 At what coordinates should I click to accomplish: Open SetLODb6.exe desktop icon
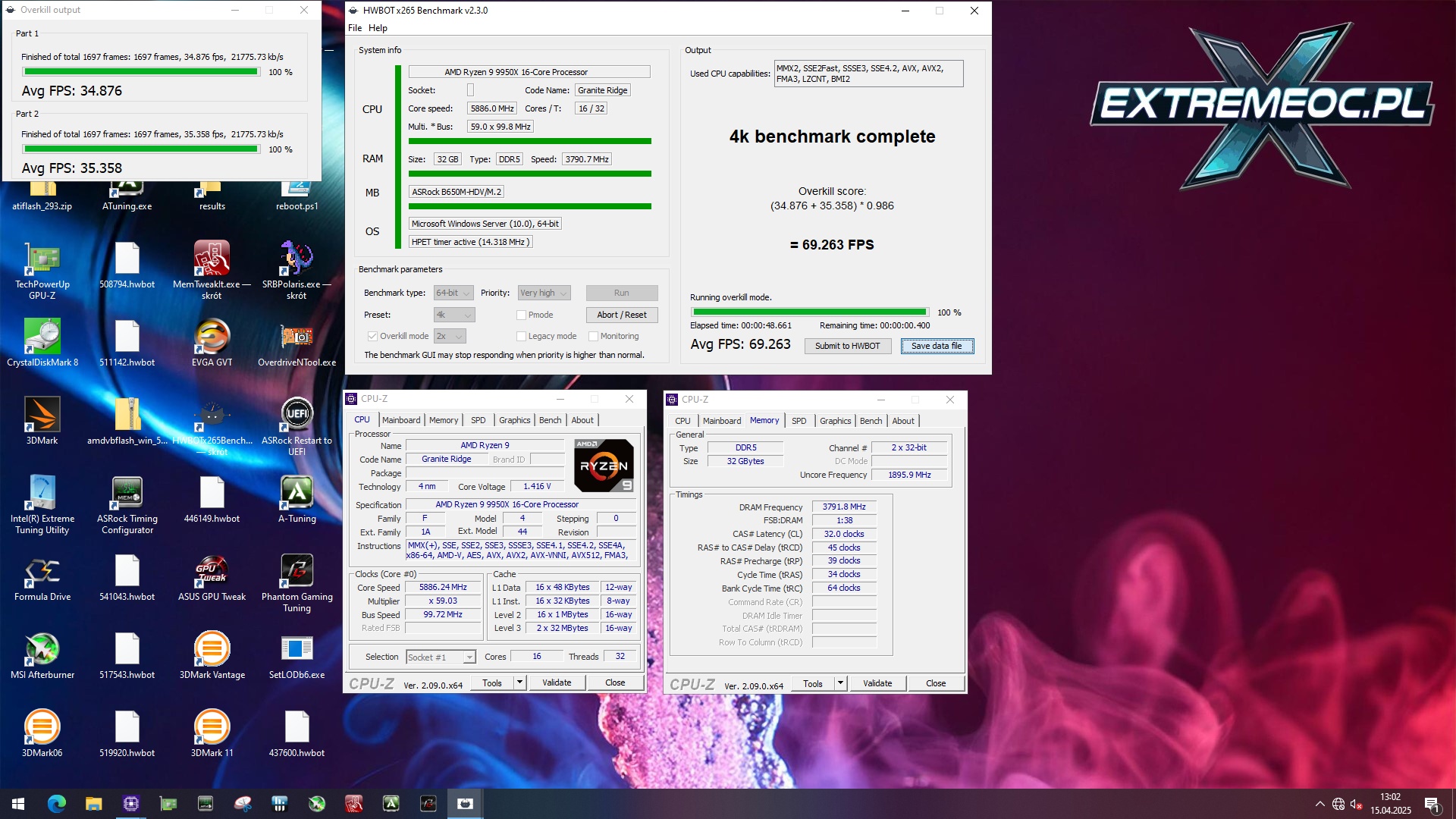(297, 656)
